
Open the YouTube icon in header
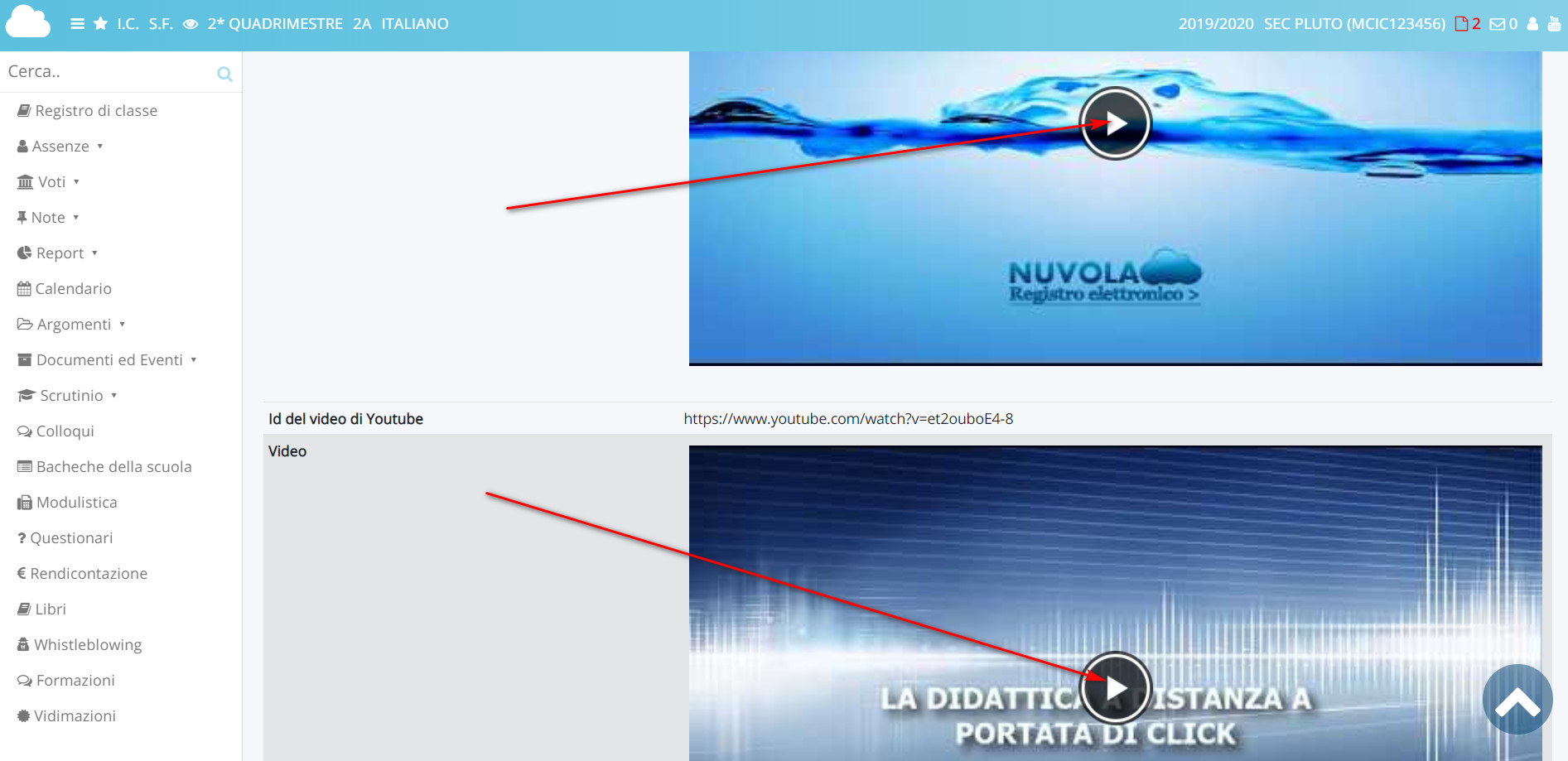pos(1554,24)
